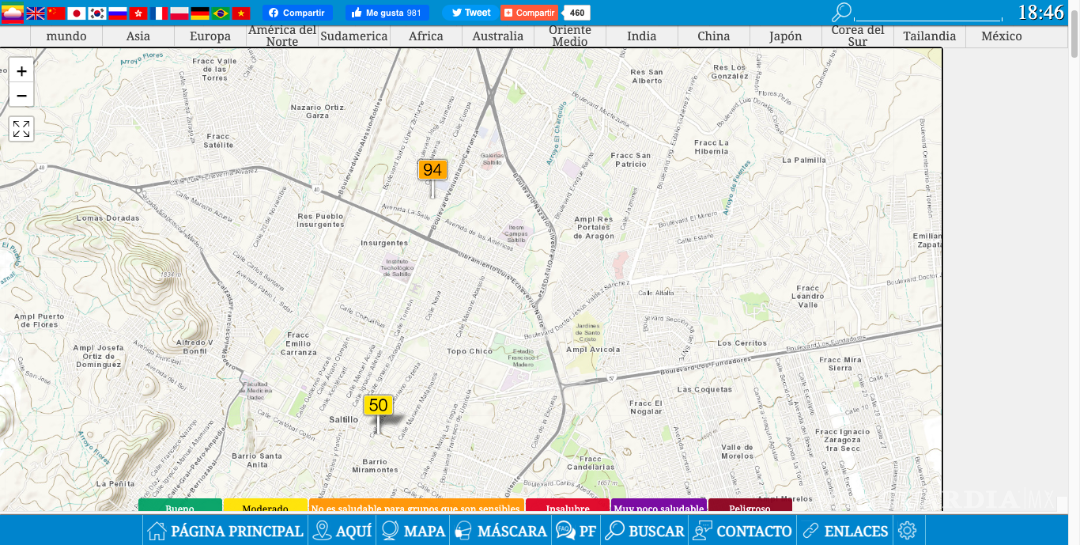The height and width of the screenshot is (545, 1080).
Task: Choose the Brazil flag language
Action: pyautogui.click(x=221, y=13)
